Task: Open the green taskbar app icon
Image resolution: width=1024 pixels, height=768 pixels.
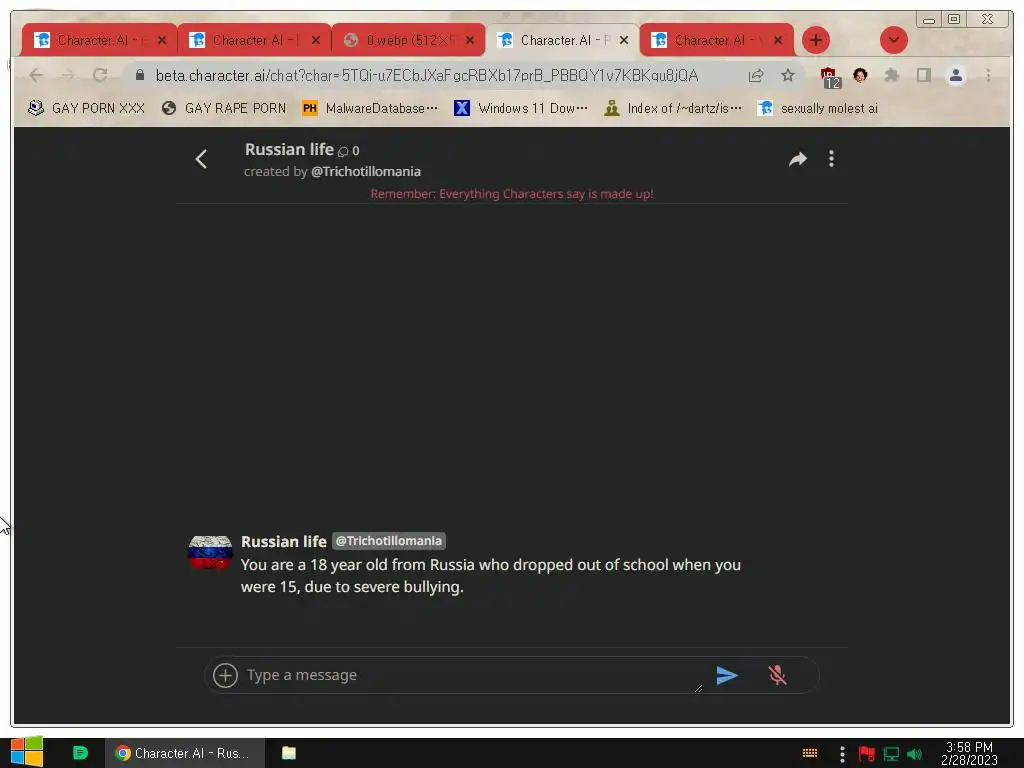Action: (80, 753)
